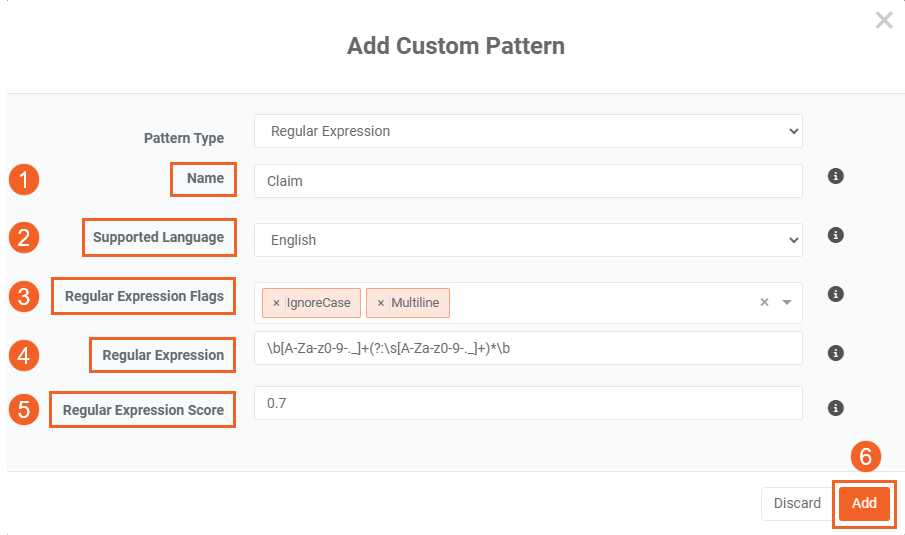The image size is (905, 535).
Task: Select the IgnoreCase tag label
Action: (319, 303)
